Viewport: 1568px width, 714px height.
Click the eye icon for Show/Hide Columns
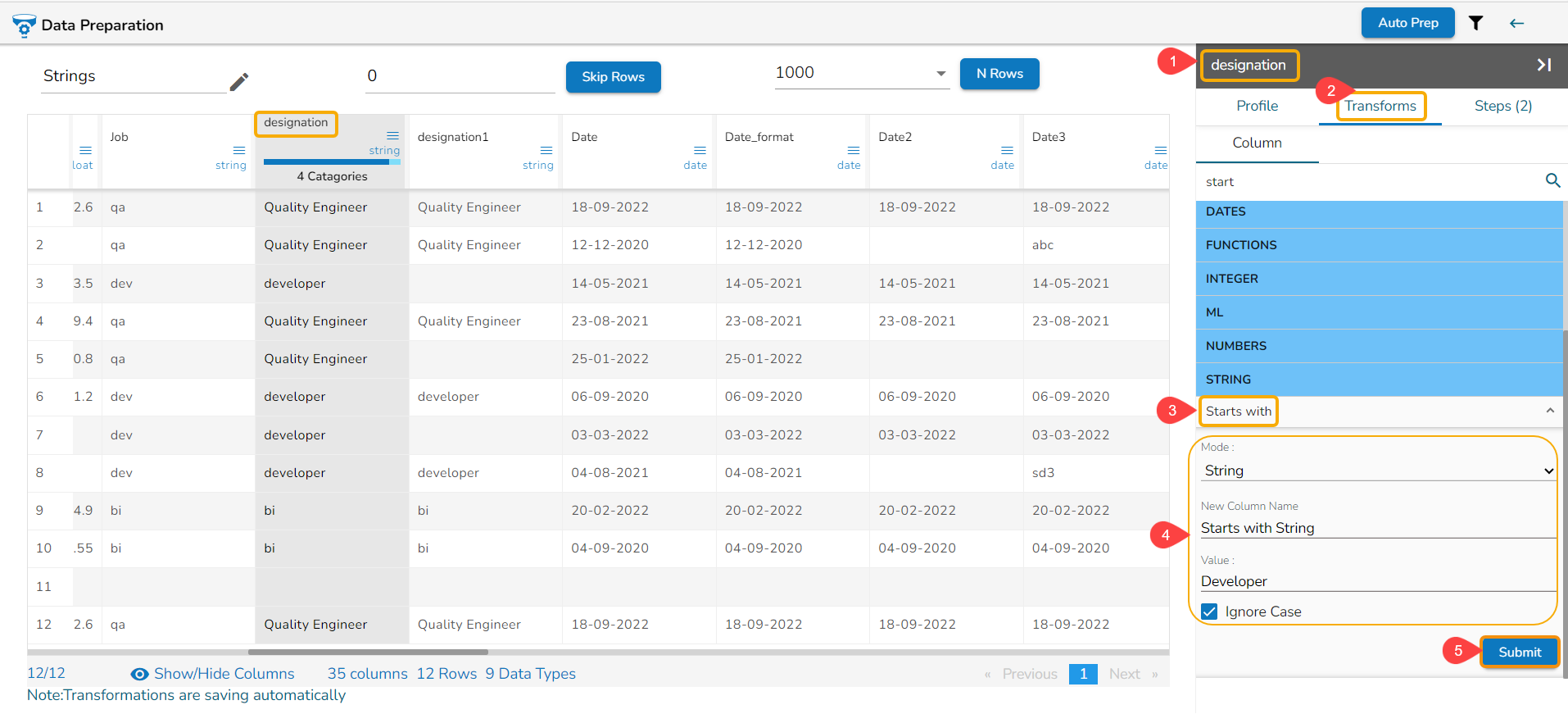[x=139, y=674]
